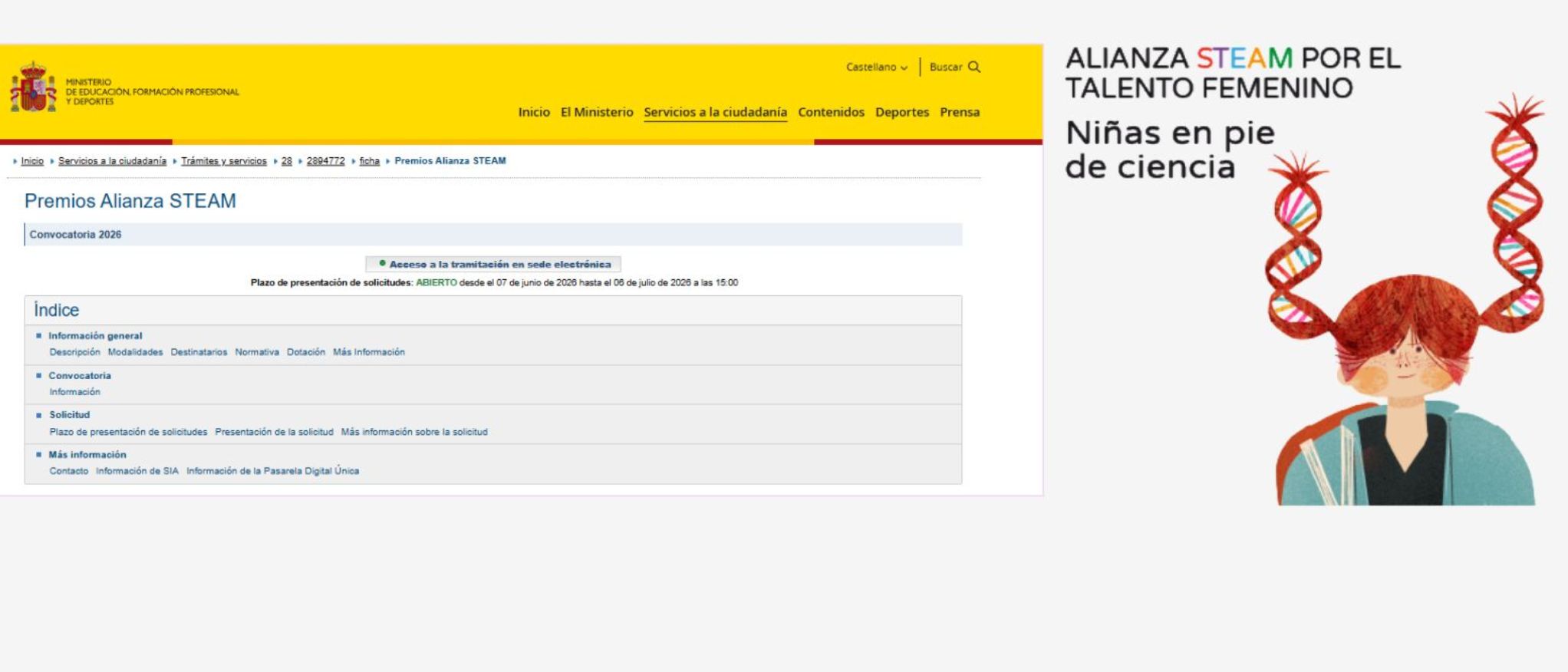Image resolution: width=1568 pixels, height=672 pixels.
Task: Open the Convocatoria index heading
Action: coord(80,376)
